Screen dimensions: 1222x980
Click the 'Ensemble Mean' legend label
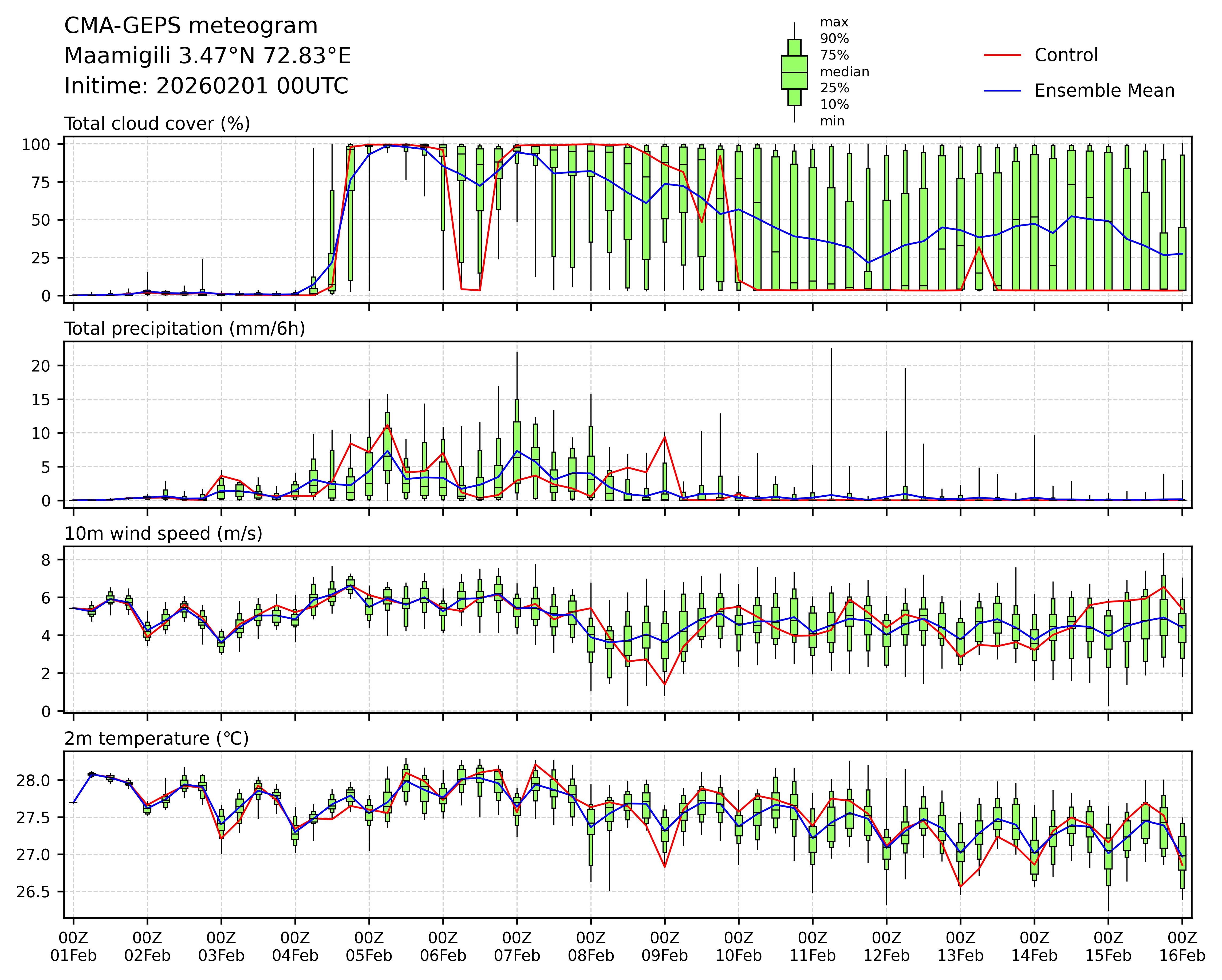coord(1104,91)
